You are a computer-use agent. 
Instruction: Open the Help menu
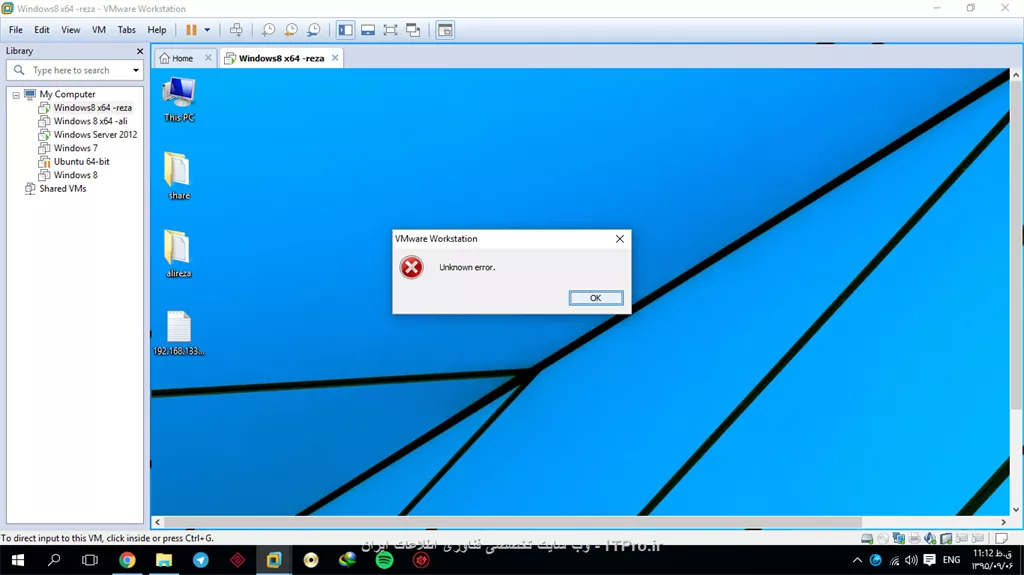157,30
